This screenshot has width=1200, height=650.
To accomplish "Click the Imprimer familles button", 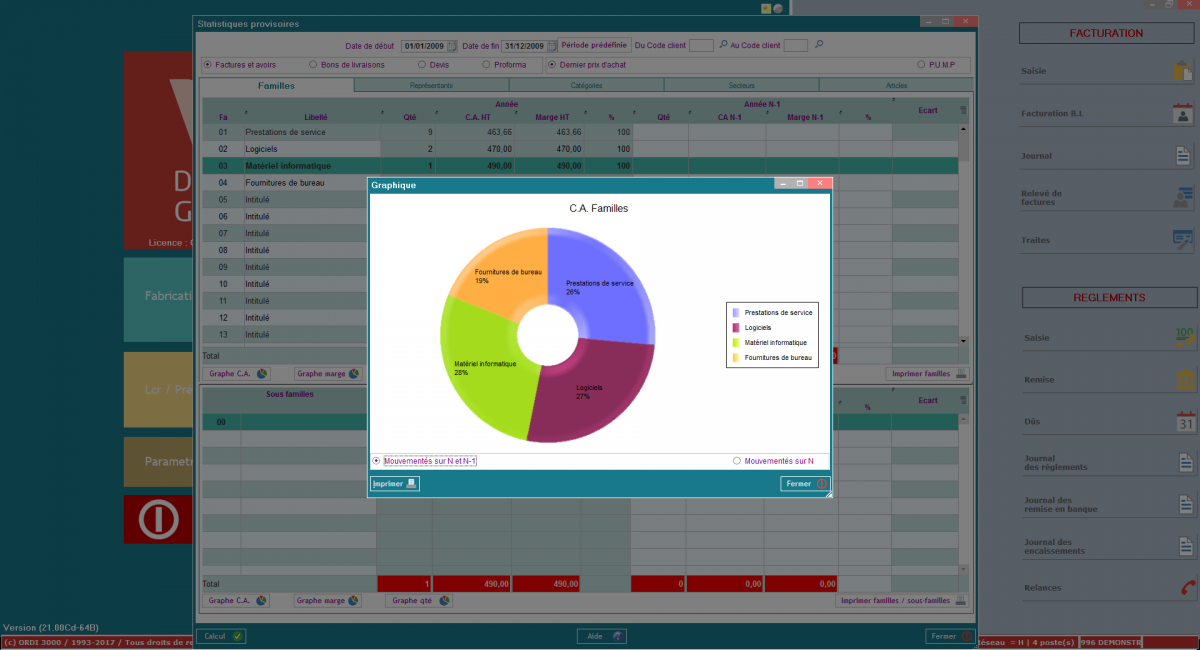I will point(927,374).
